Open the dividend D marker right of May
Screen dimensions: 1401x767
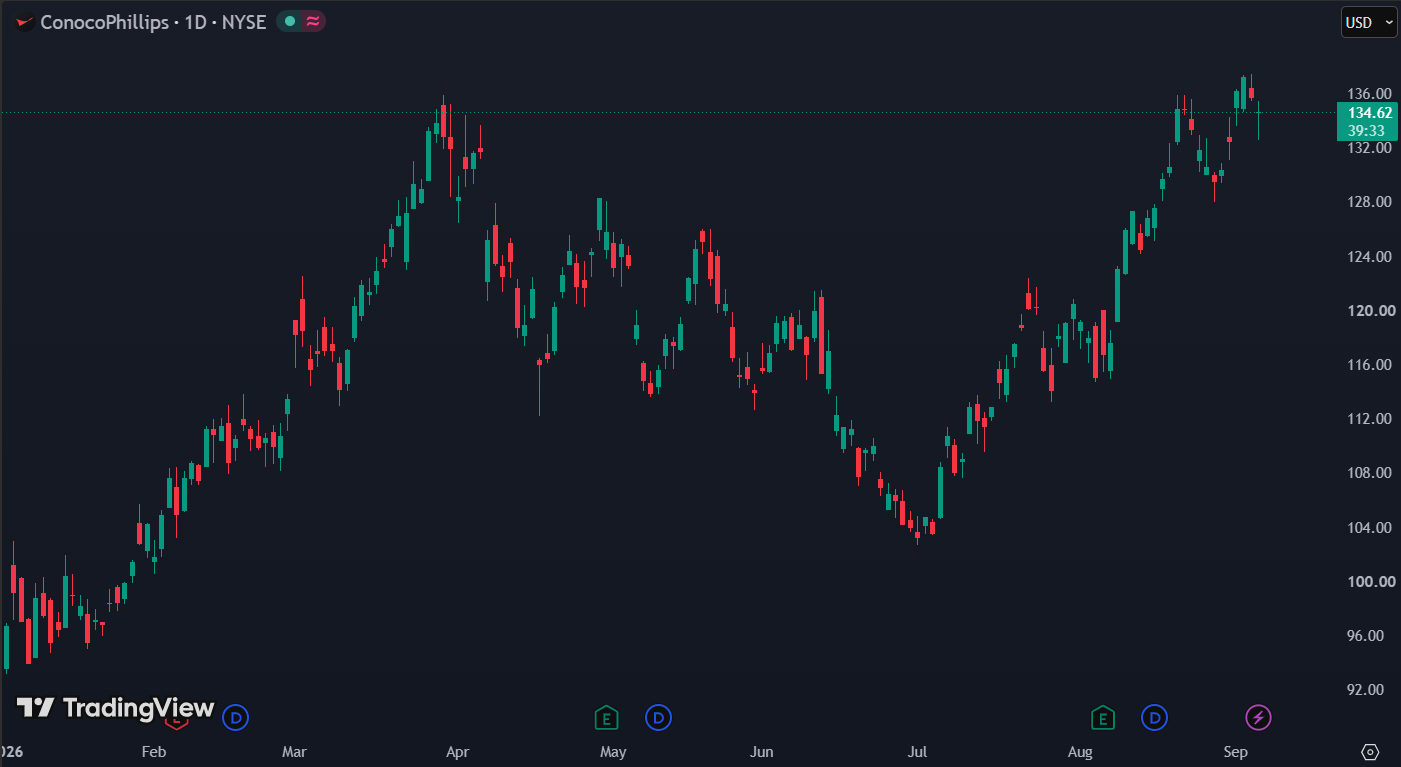(x=658, y=717)
